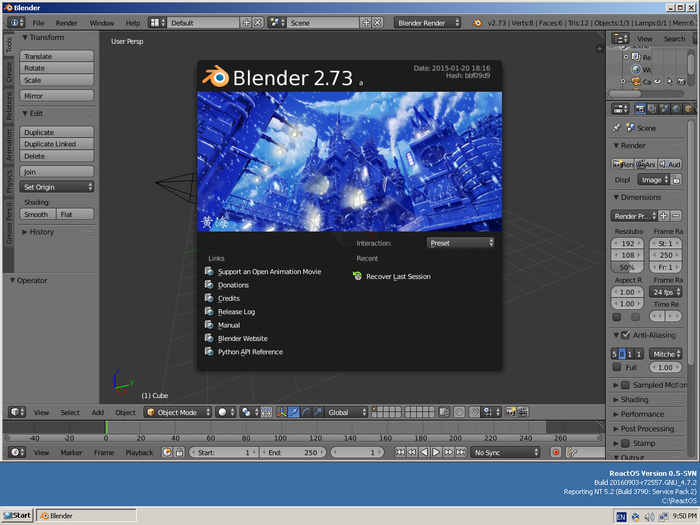Click the Duplicate Linked button
Image resolution: width=700 pixels, height=525 pixels.
point(57,144)
